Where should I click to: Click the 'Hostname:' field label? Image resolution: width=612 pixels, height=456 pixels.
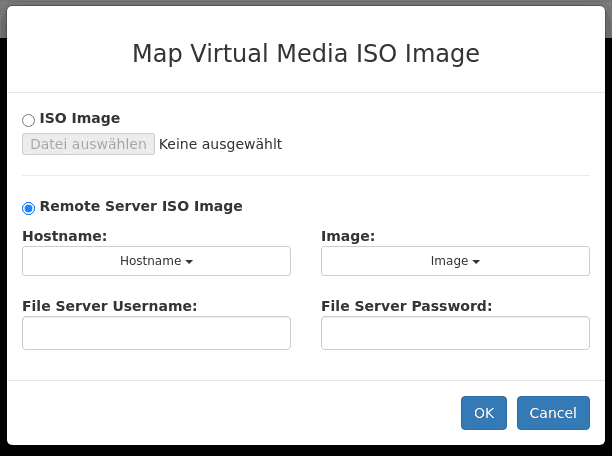[x=64, y=236]
